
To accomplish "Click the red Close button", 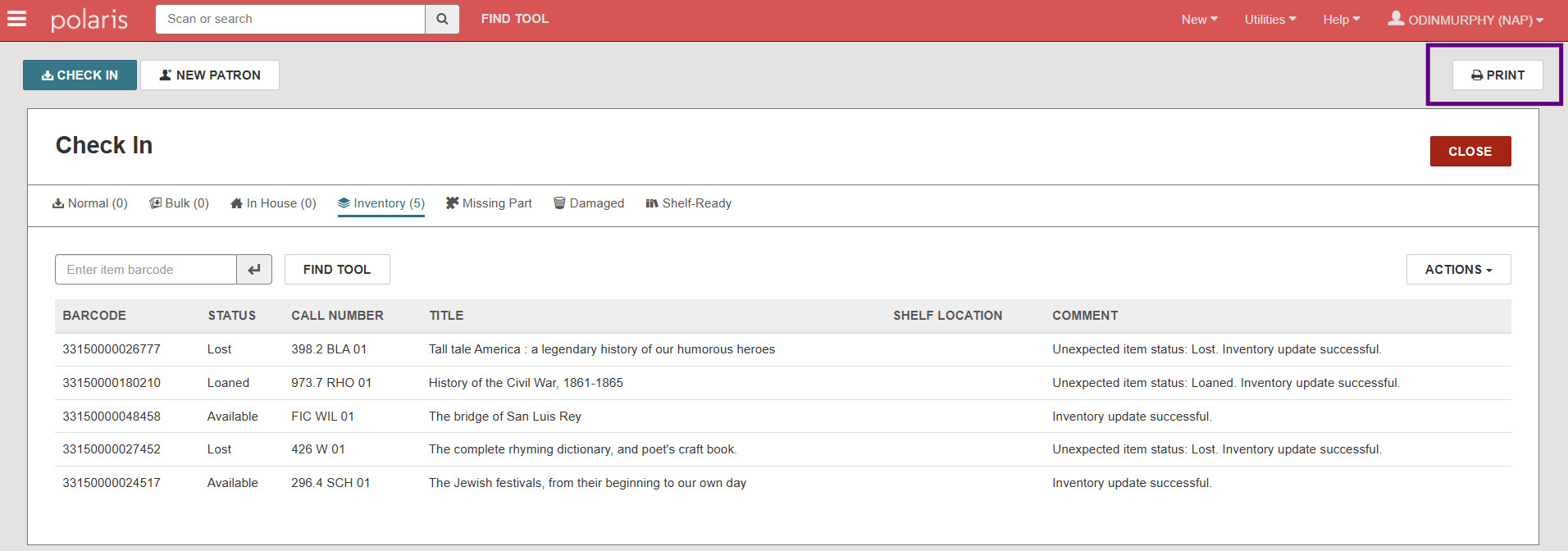I will (x=1470, y=152).
